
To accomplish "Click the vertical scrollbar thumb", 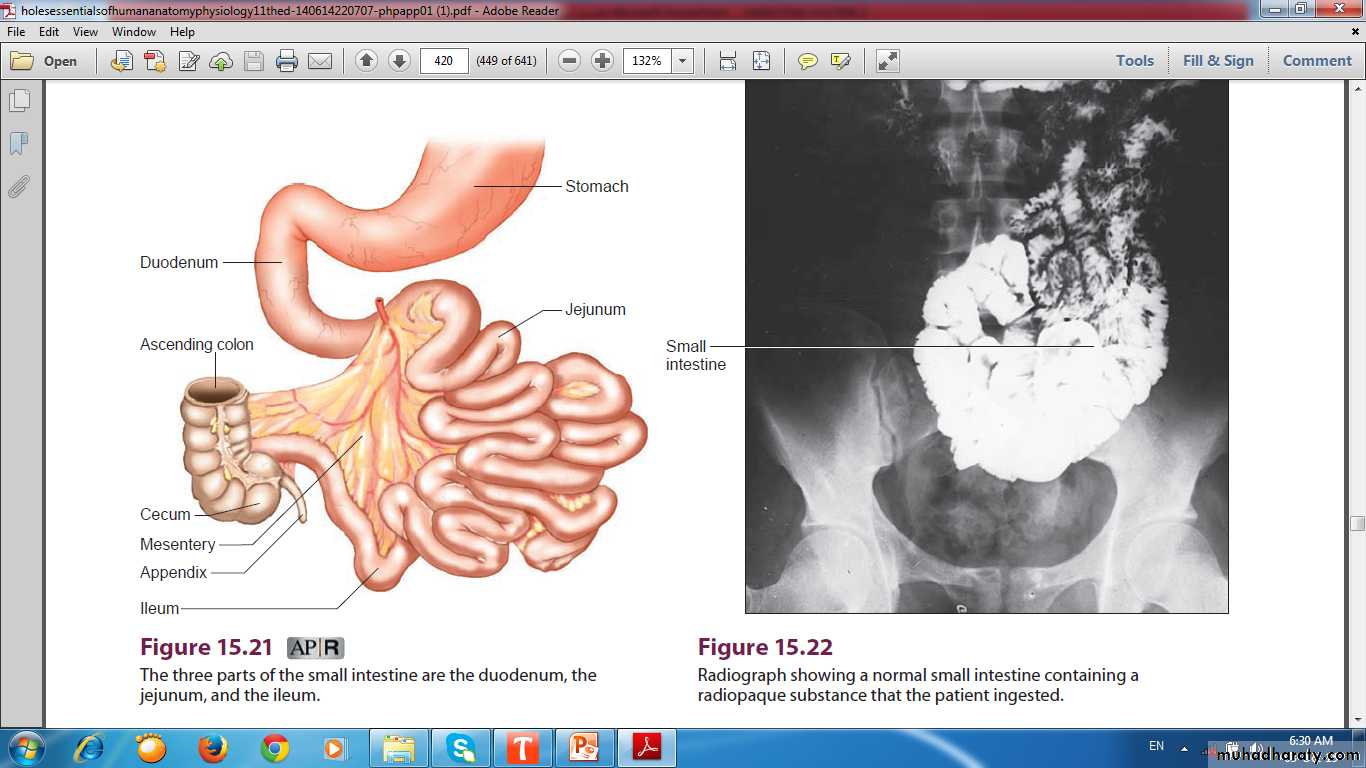I will (1357, 523).
